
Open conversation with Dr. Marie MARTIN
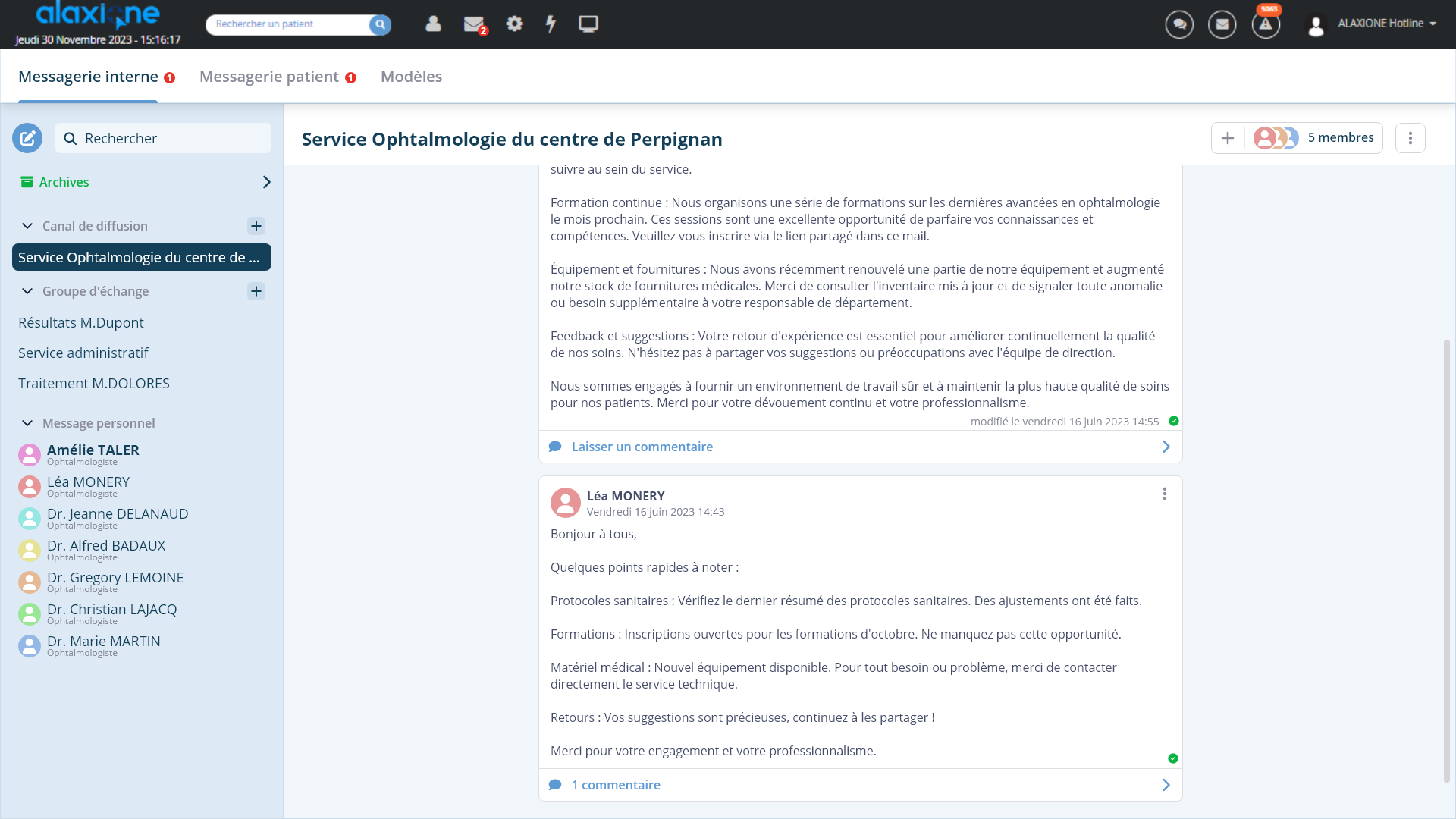pos(104,645)
